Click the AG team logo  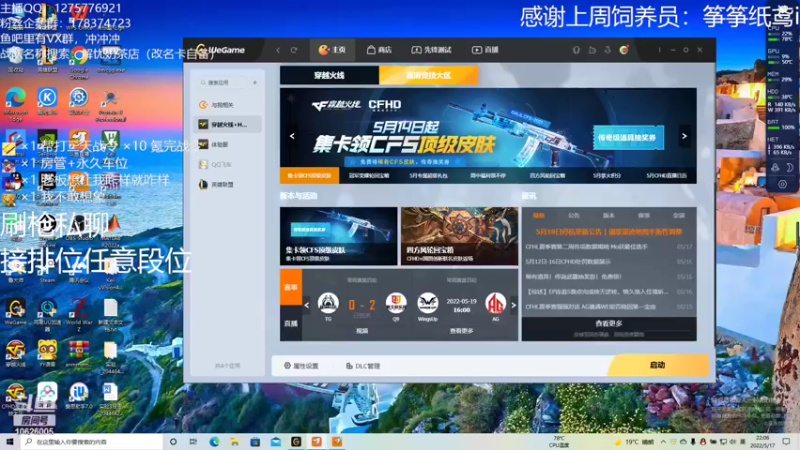tap(495, 303)
